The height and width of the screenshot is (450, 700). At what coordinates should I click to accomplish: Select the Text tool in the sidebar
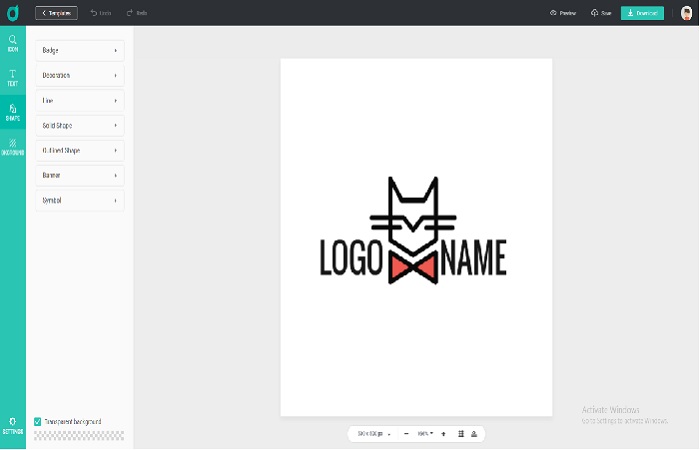12,78
